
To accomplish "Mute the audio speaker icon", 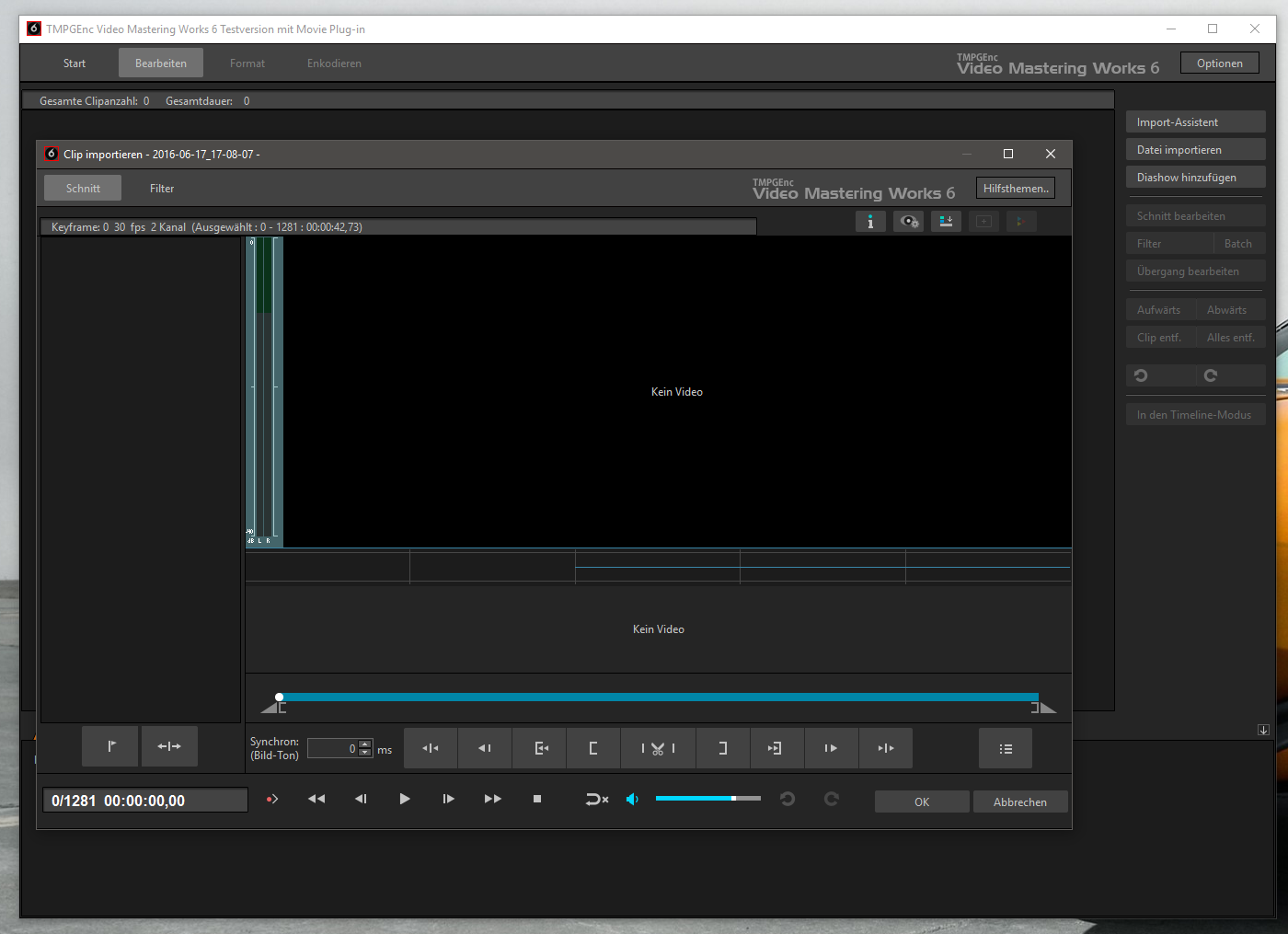I will pos(633,799).
